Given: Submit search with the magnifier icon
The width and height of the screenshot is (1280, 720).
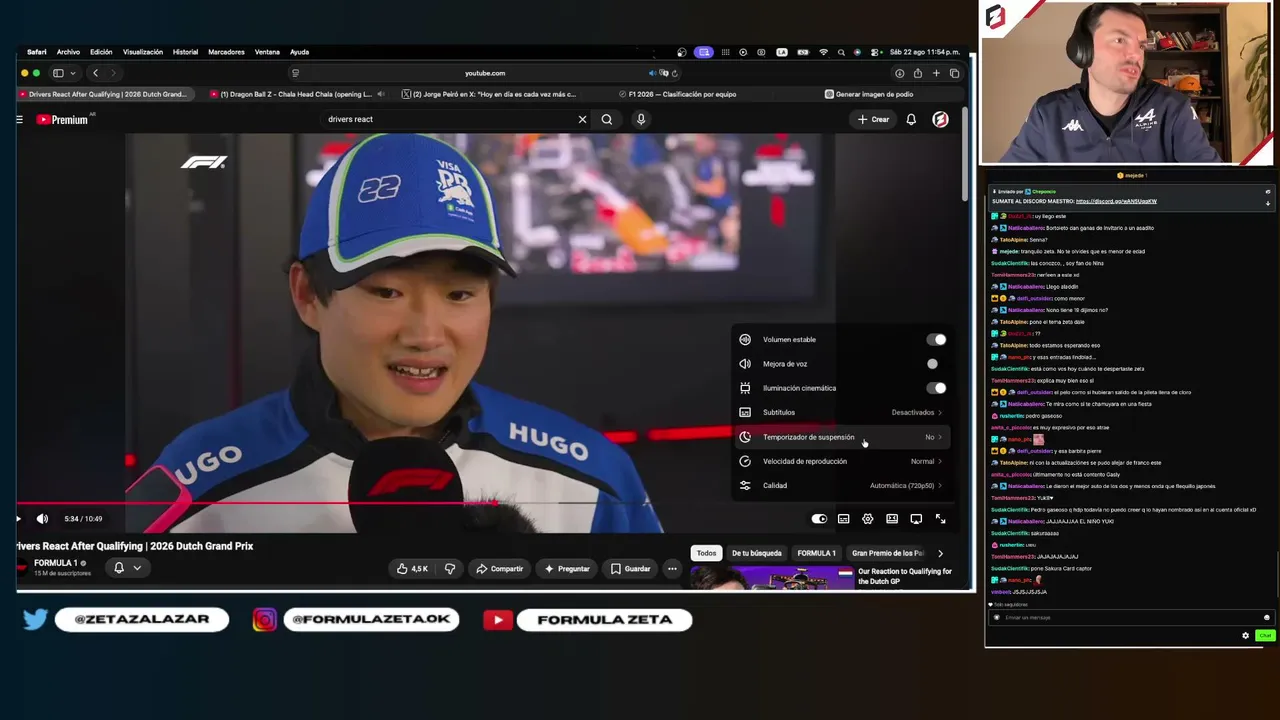Looking at the screenshot, I should coord(607,120).
